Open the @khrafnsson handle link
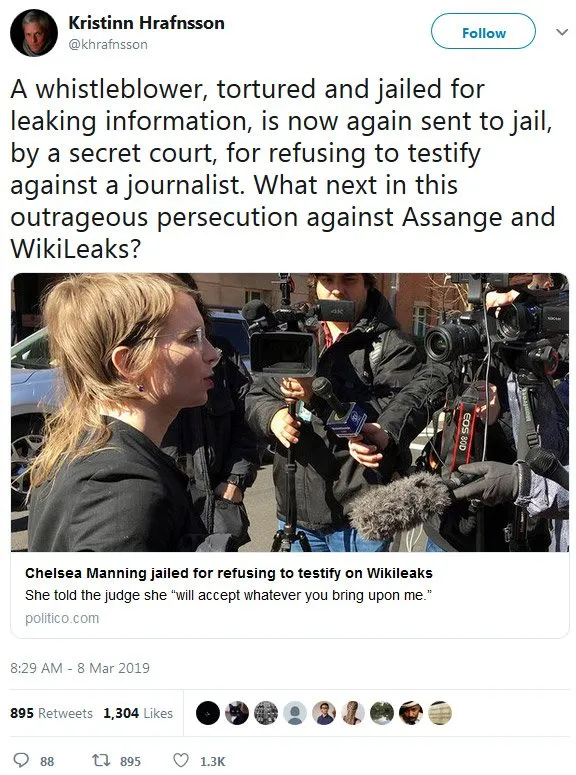This screenshot has height=775, width=576. (x=108, y=44)
